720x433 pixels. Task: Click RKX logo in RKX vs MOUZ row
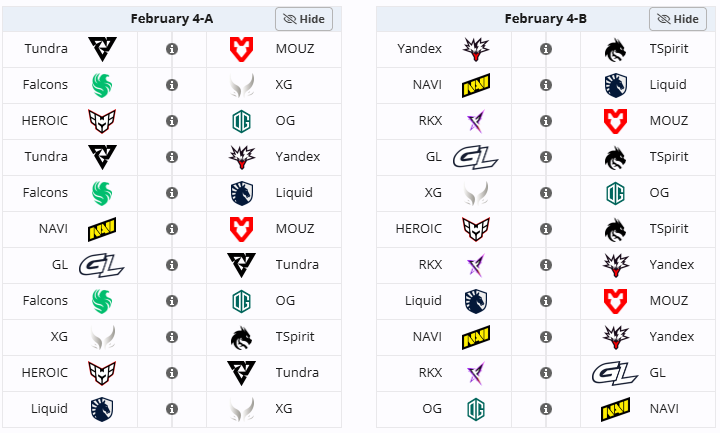[476, 121]
